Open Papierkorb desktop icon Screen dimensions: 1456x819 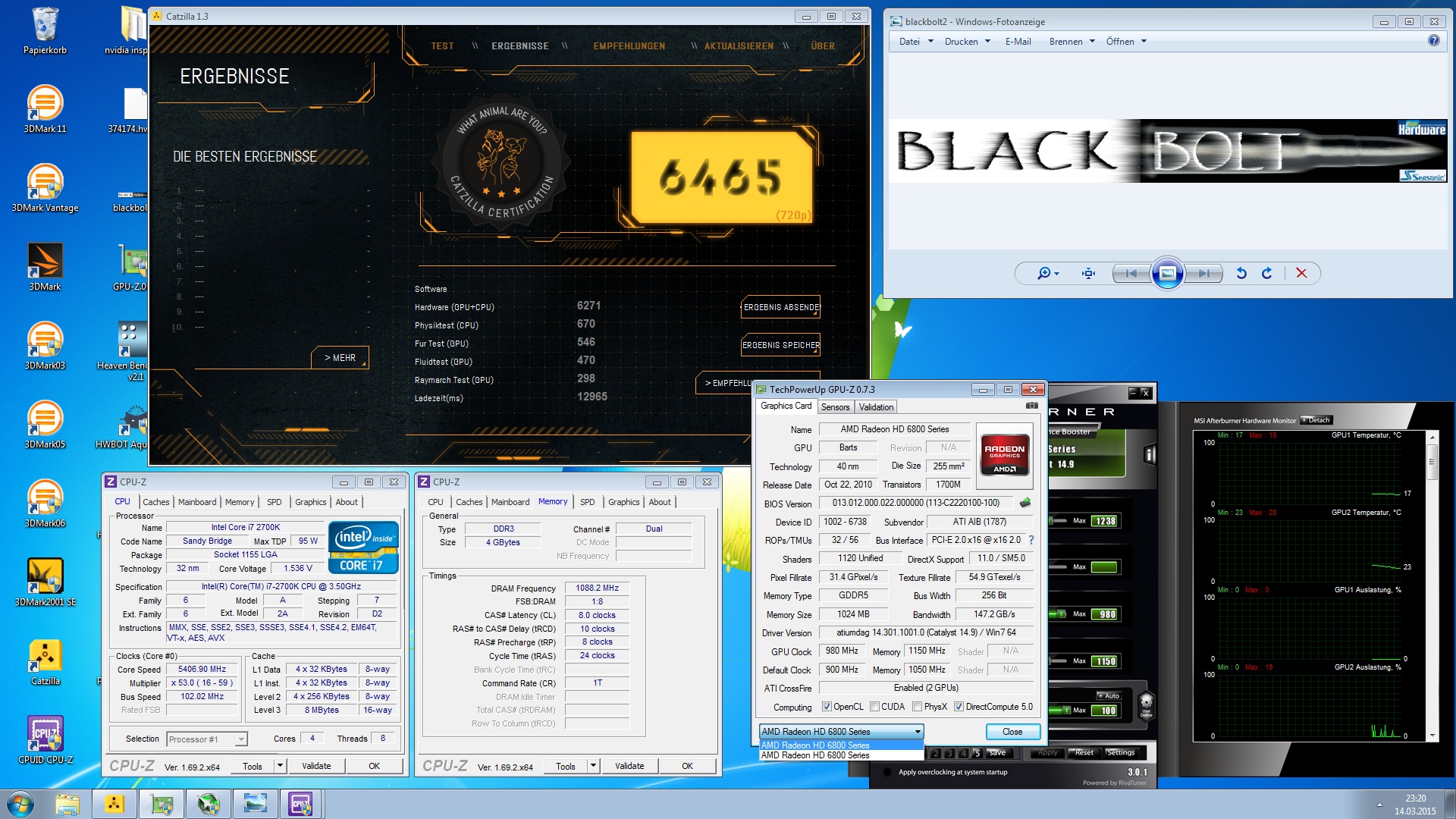[45, 31]
